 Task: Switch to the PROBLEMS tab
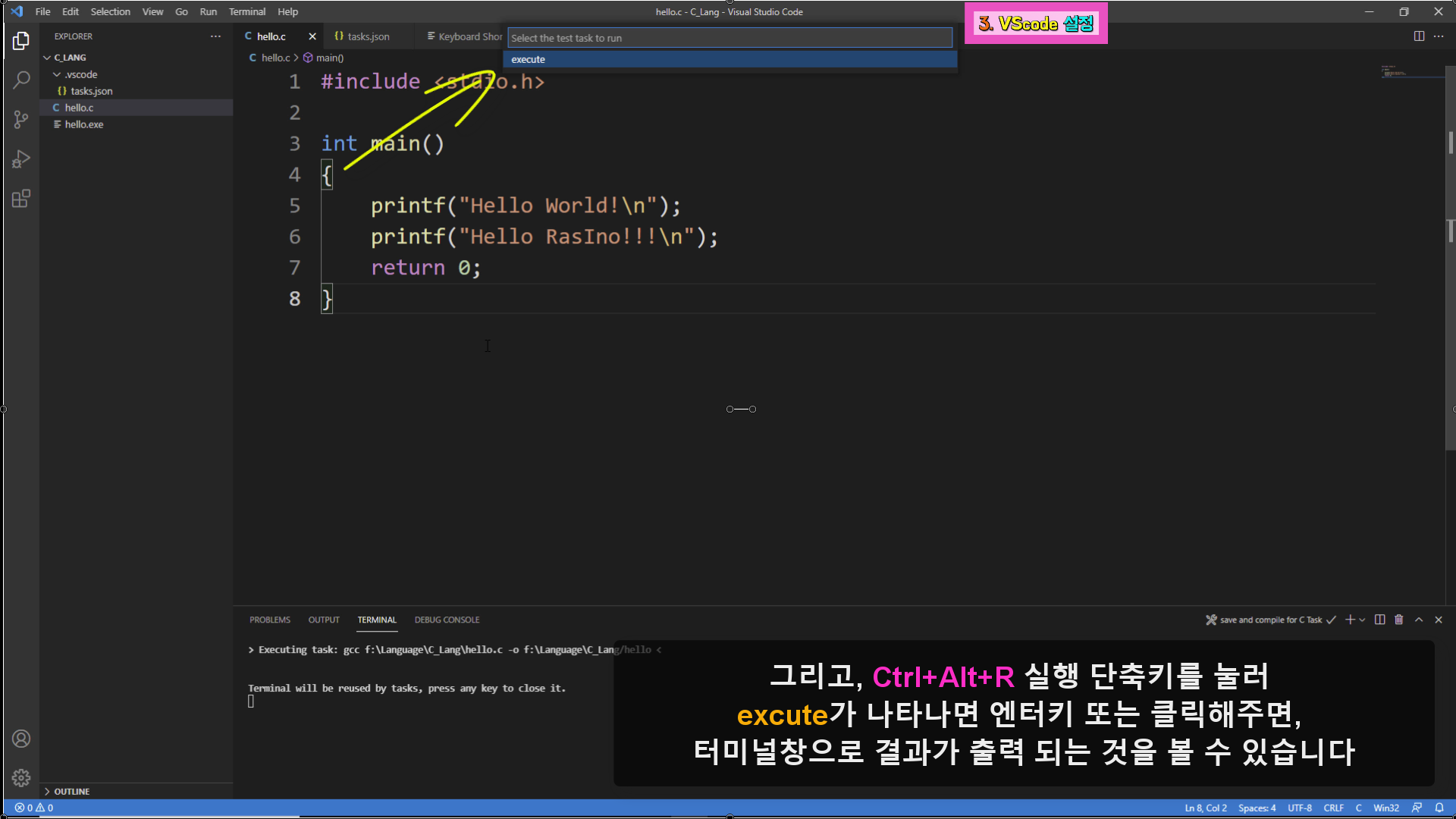tap(269, 620)
